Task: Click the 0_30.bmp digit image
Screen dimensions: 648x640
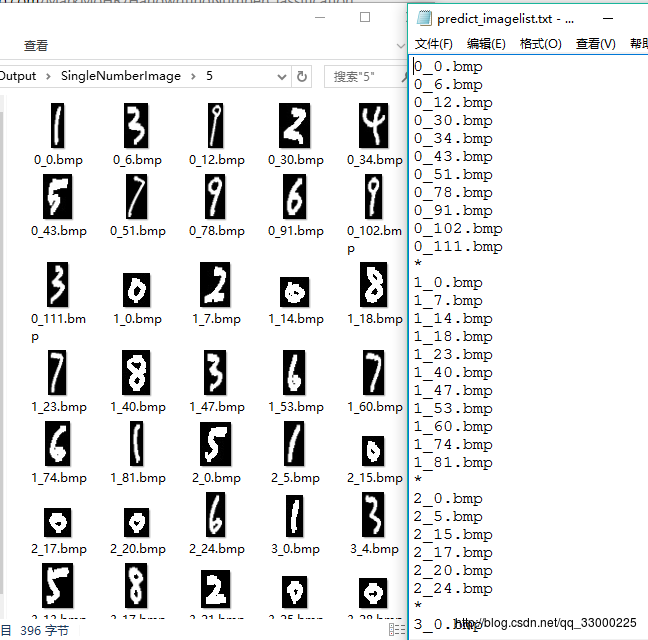Action: 294,126
